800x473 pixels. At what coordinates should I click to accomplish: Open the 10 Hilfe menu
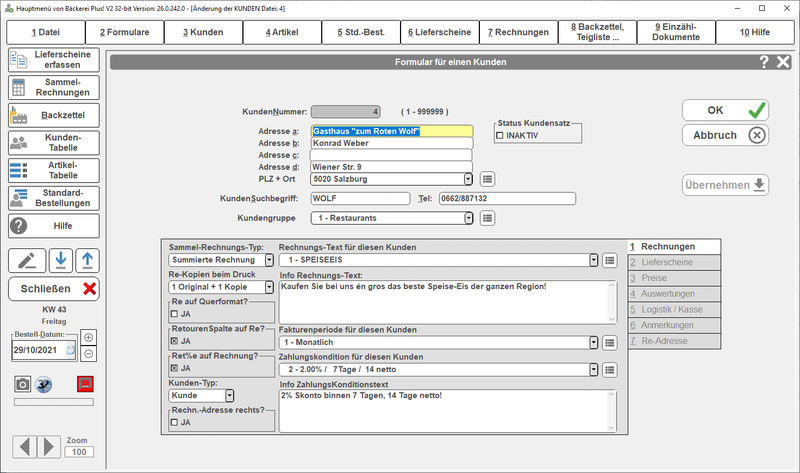point(755,32)
